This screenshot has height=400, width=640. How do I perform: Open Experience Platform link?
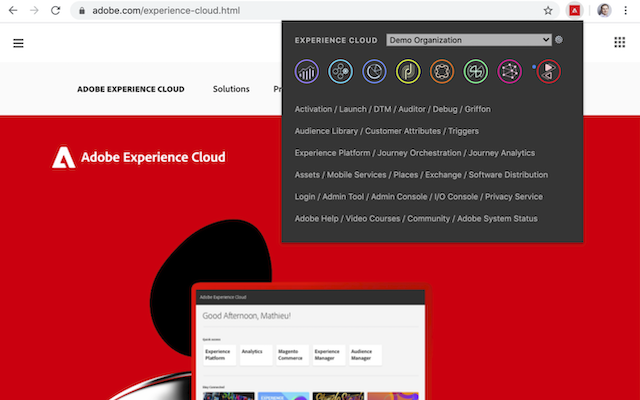coord(332,153)
